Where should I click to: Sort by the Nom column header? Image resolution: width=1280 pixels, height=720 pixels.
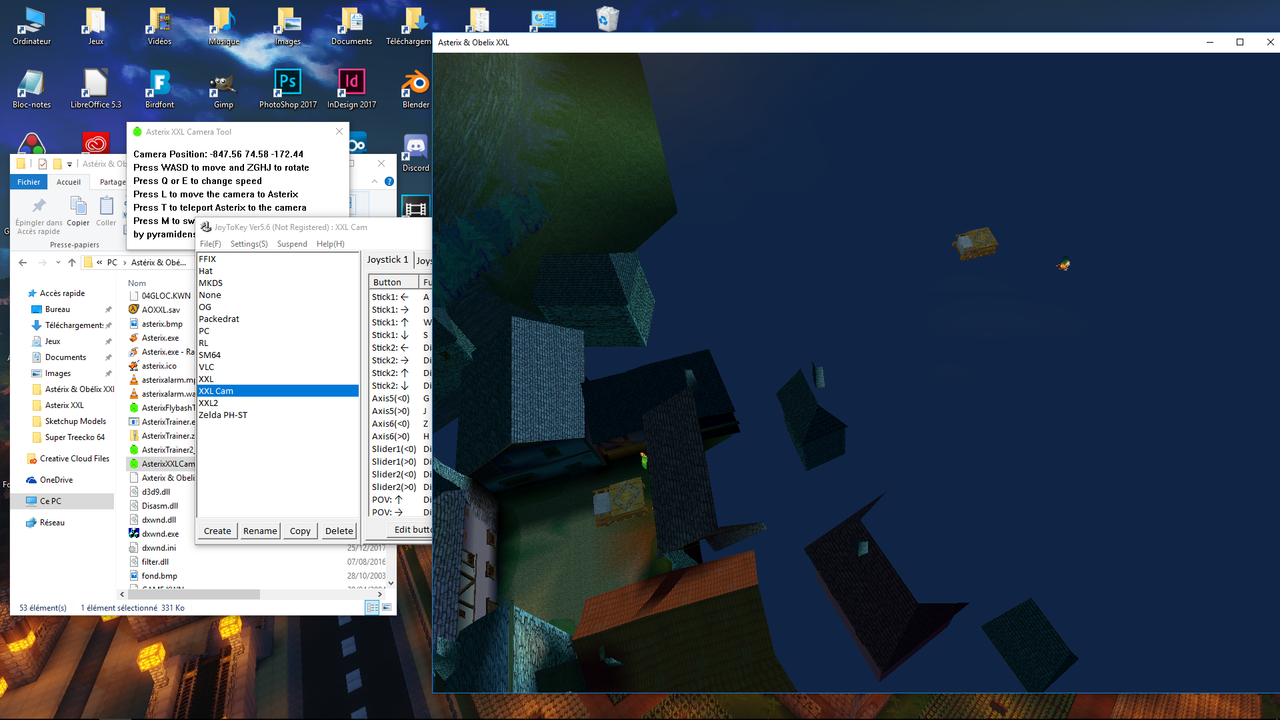tap(137, 283)
